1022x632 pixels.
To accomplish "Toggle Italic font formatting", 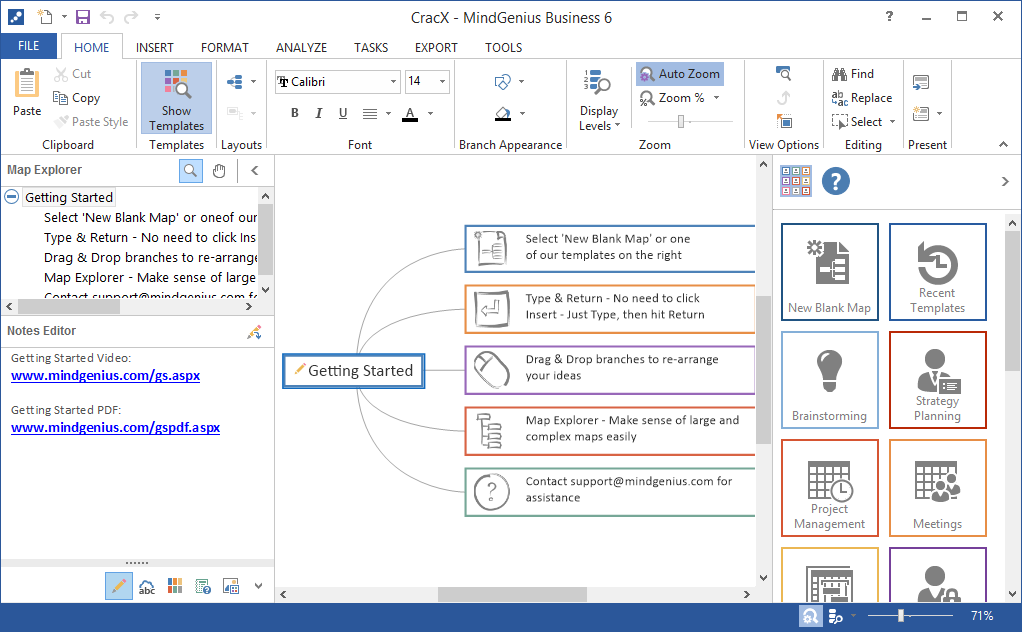I will (x=319, y=113).
